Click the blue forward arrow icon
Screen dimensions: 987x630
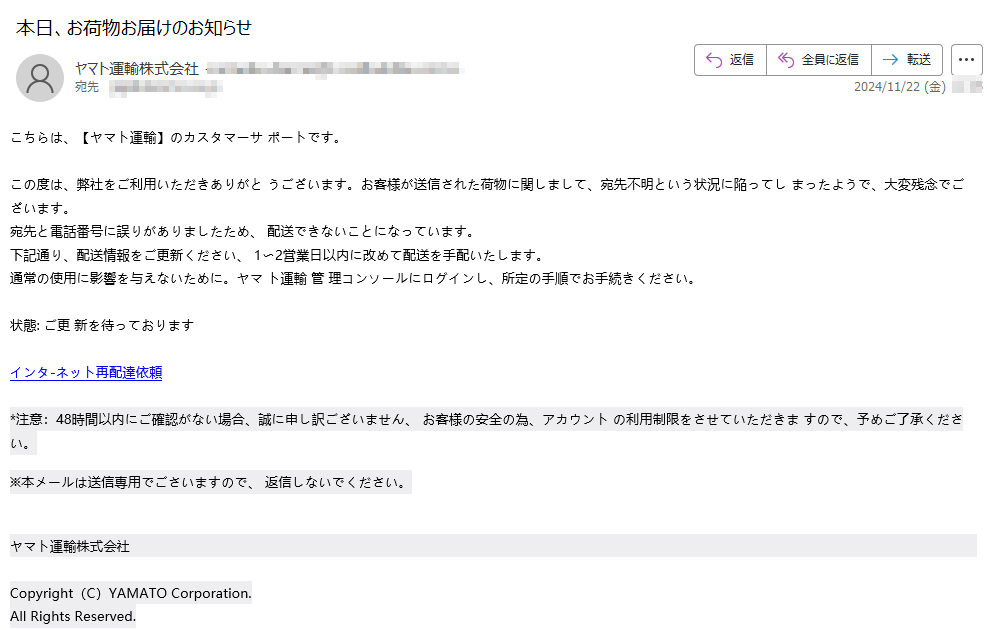(x=890, y=60)
